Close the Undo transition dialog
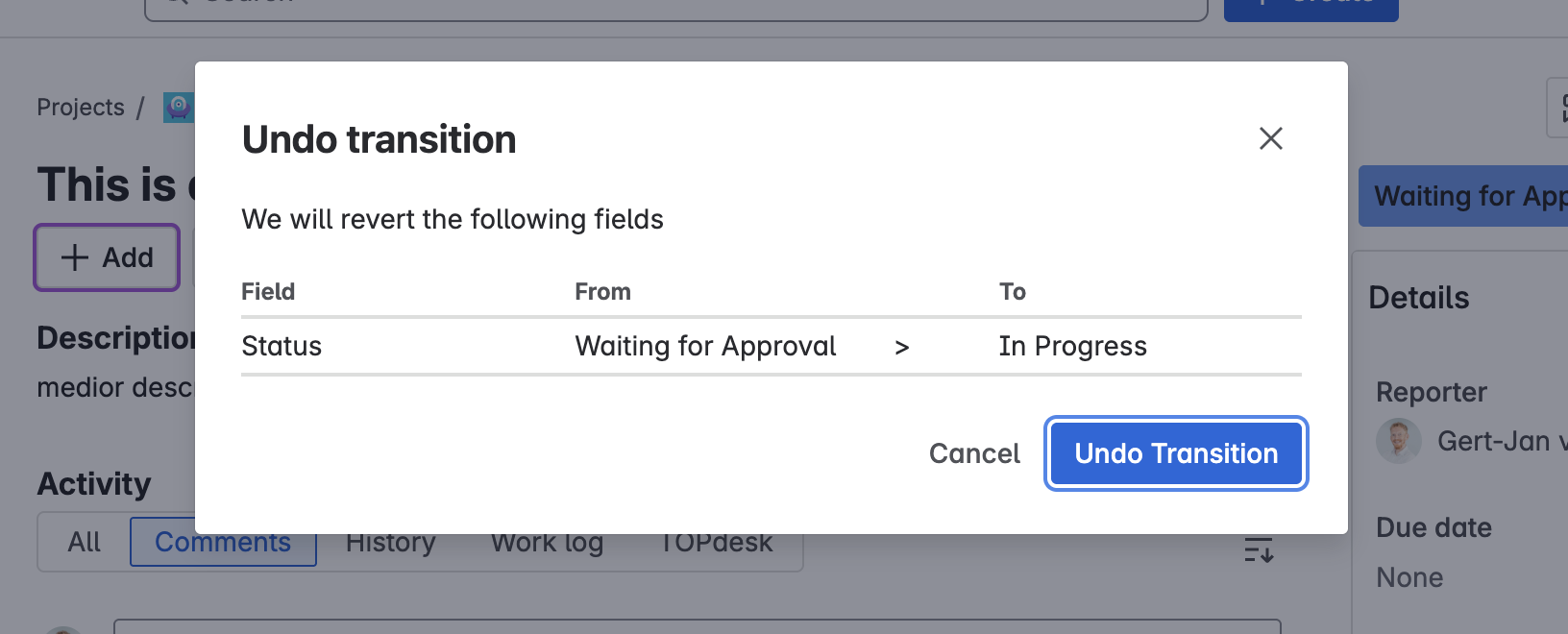 tap(1270, 139)
